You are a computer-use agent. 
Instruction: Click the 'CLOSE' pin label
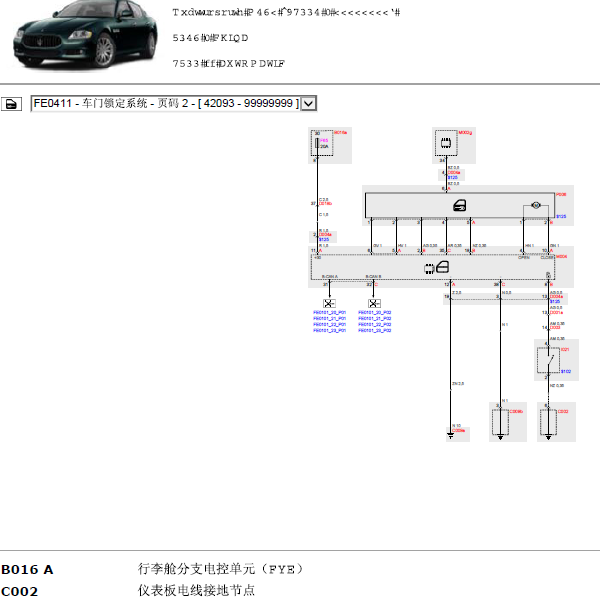tap(547, 257)
